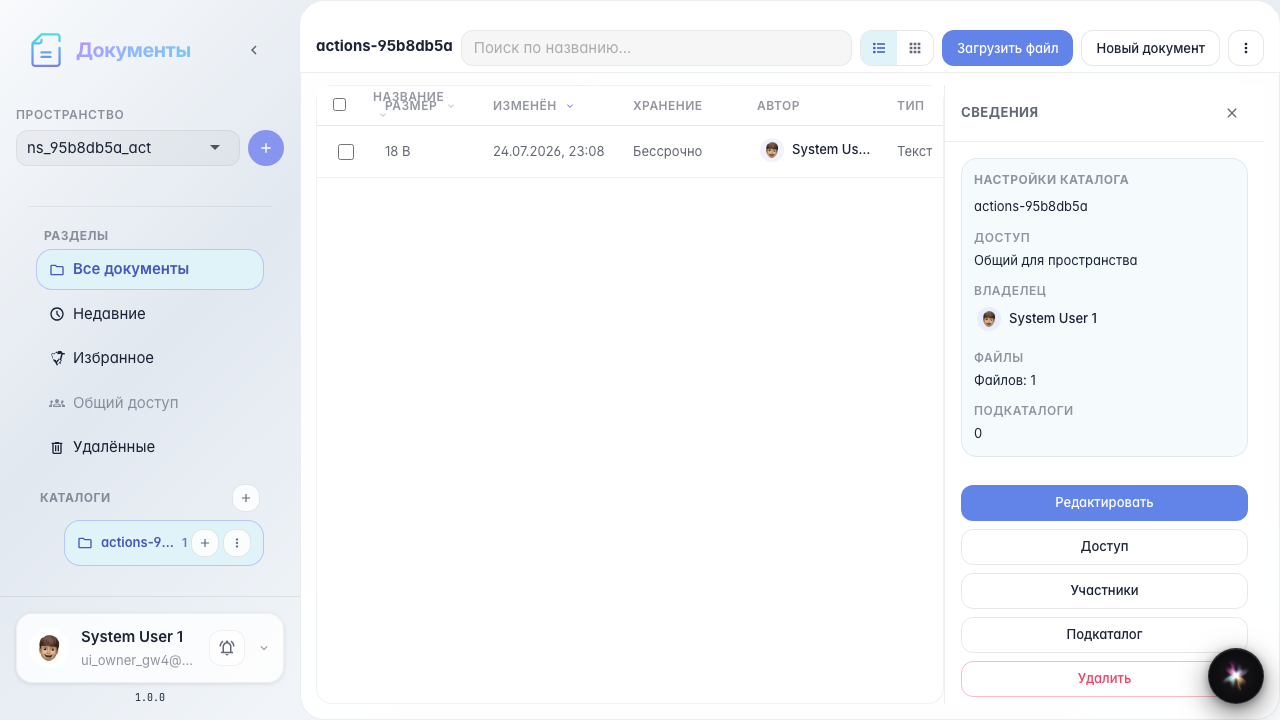Screen dimensions: 1280x720
Task: Sort by Изменён column
Action: click(x=533, y=106)
